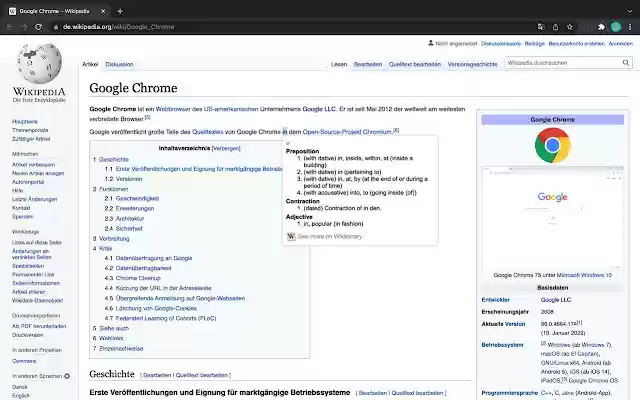This screenshot has height=400, width=640.
Task: Click the Wikipedia search input field
Action: (563, 63)
